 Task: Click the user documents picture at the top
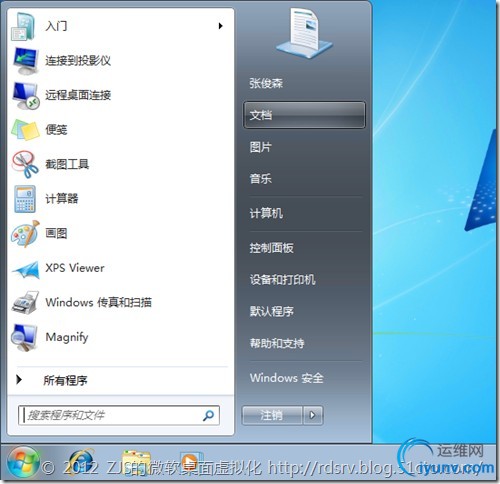tap(304, 33)
